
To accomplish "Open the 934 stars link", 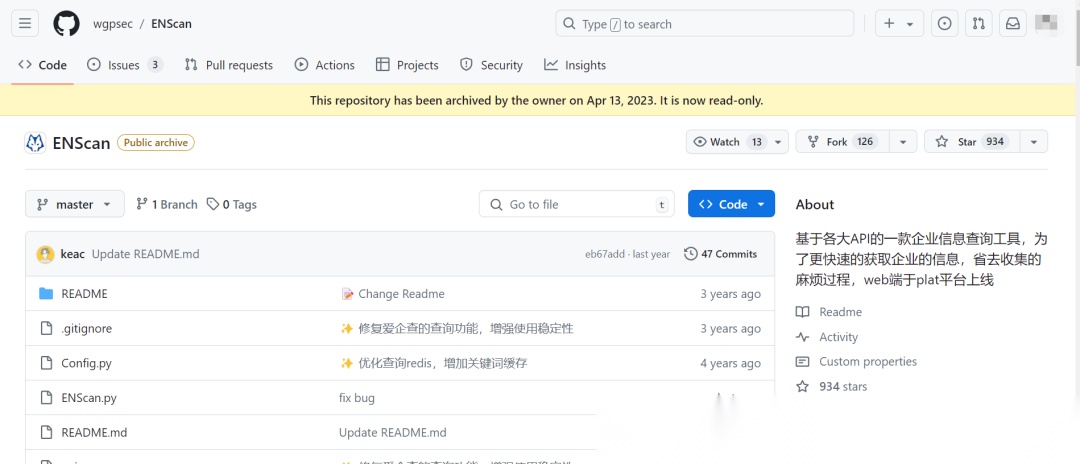I will click(843, 386).
